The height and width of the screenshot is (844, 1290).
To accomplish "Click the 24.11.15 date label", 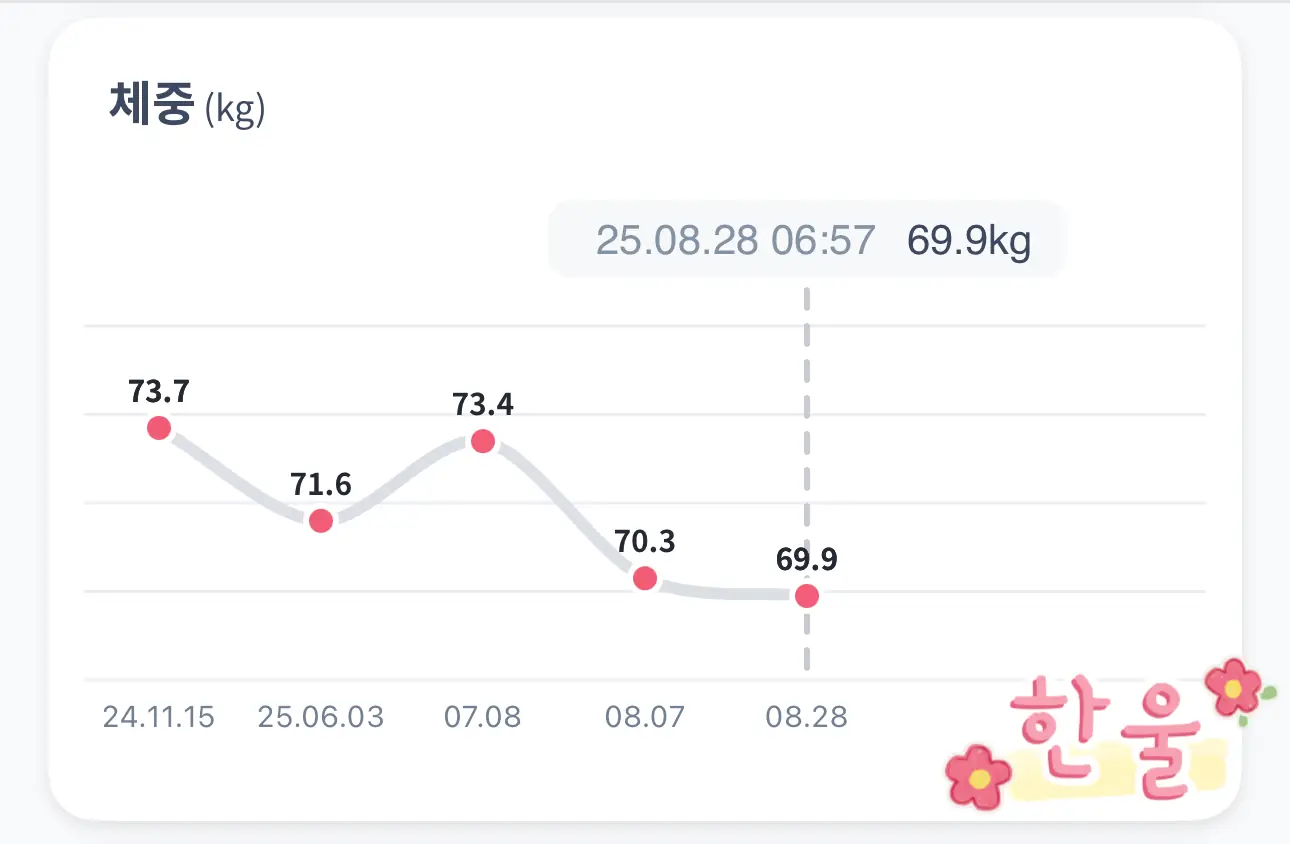I will (x=159, y=717).
